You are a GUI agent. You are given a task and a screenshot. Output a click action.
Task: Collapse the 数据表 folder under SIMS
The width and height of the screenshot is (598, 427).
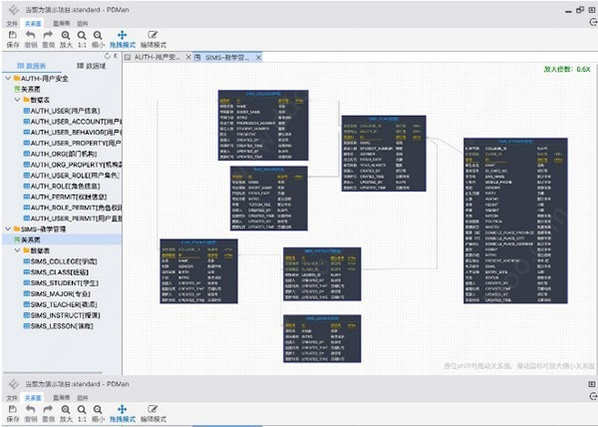pyautogui.click(x=17, y=250)
